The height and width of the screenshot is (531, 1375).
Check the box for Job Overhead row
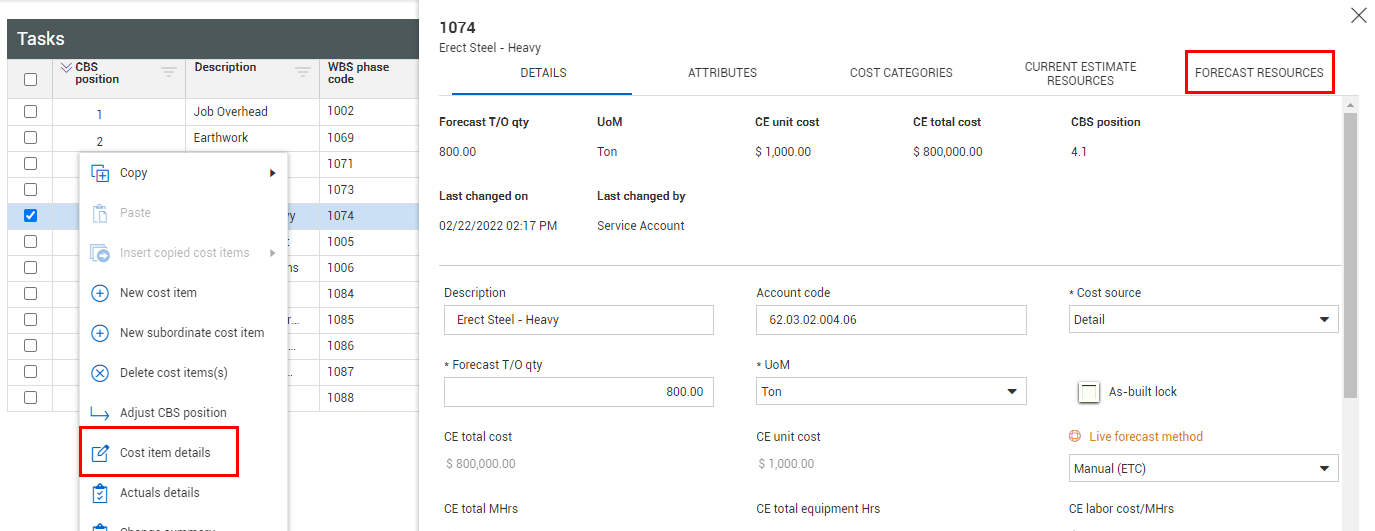(30, 112)
